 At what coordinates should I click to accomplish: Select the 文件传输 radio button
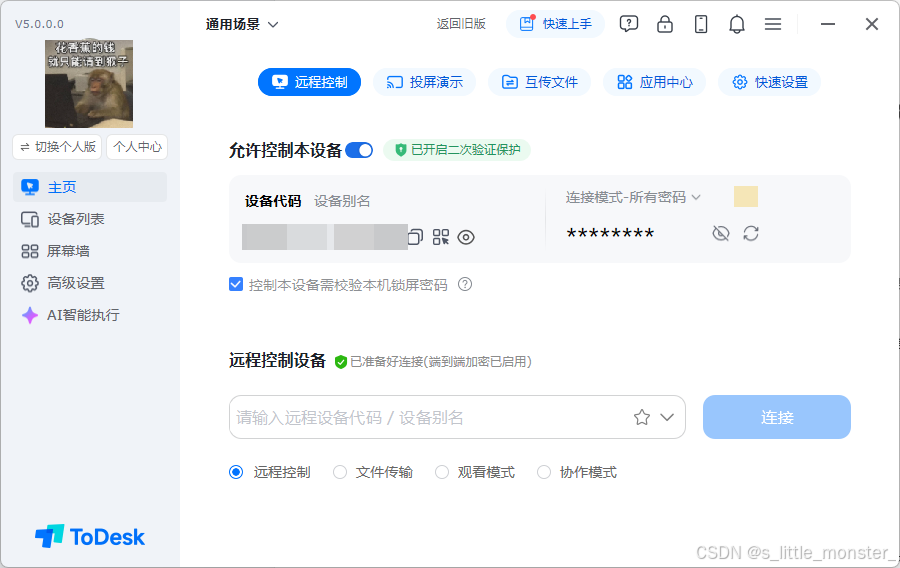(340, 472)
